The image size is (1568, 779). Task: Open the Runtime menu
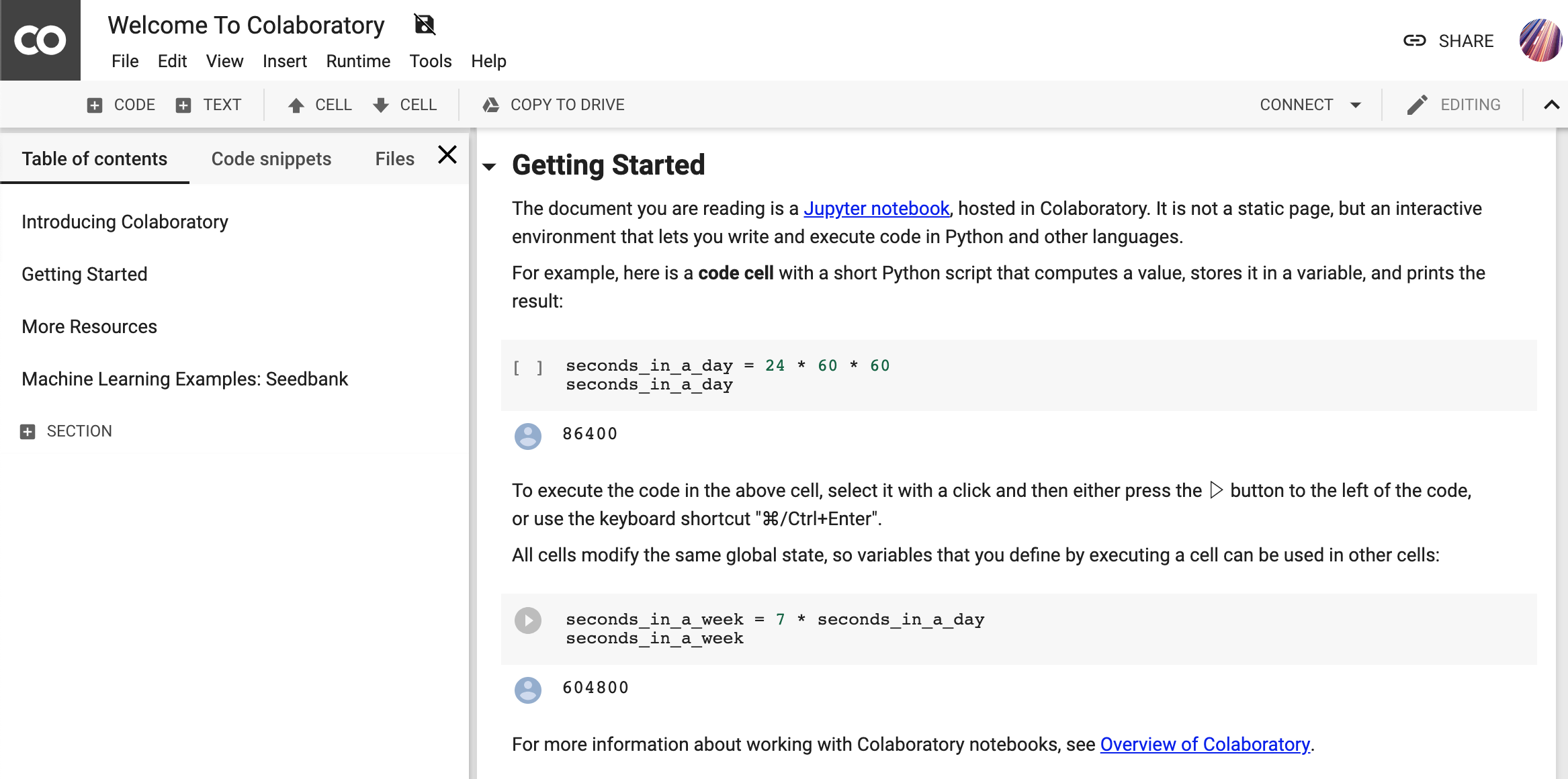click(x=358, y=61)
